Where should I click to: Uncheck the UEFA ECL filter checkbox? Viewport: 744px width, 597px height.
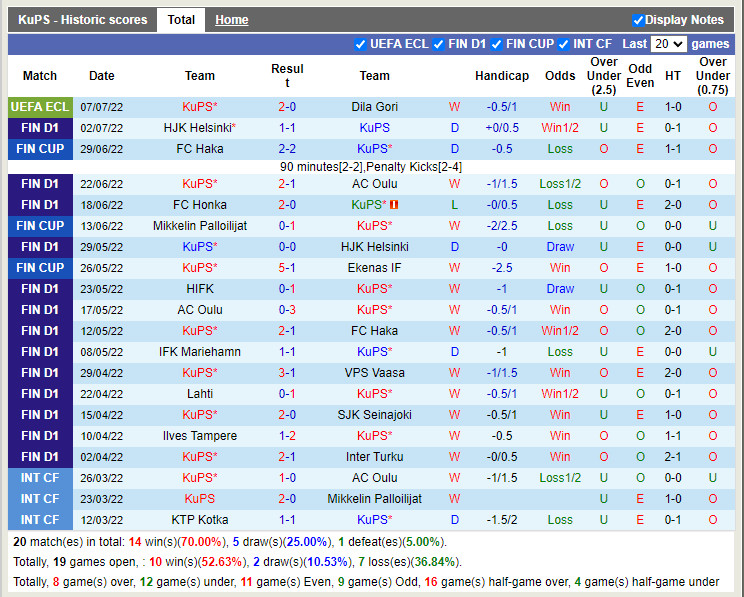(x=361, y=44)
